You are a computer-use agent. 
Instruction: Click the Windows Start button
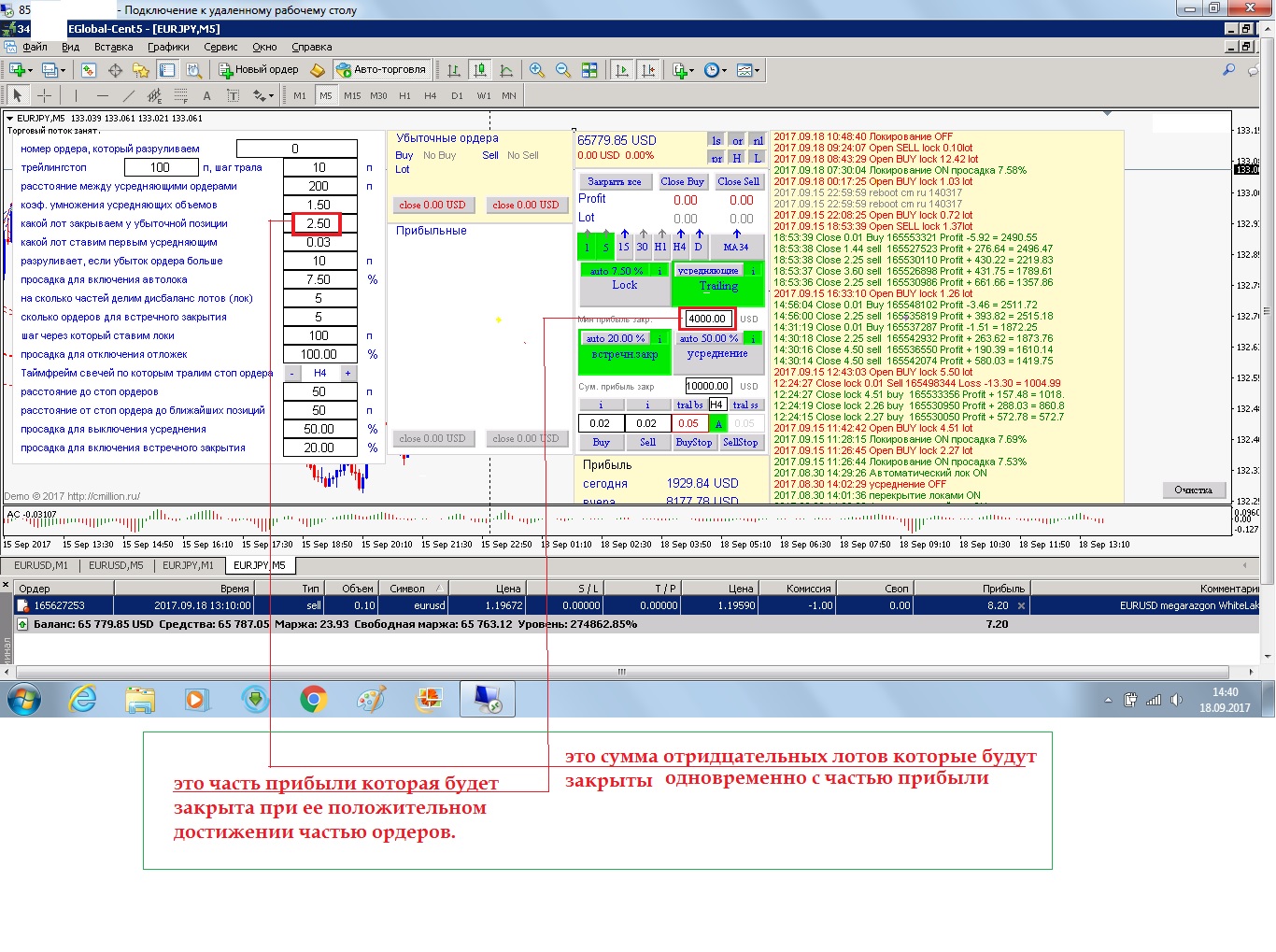click(x=23, y=699)
